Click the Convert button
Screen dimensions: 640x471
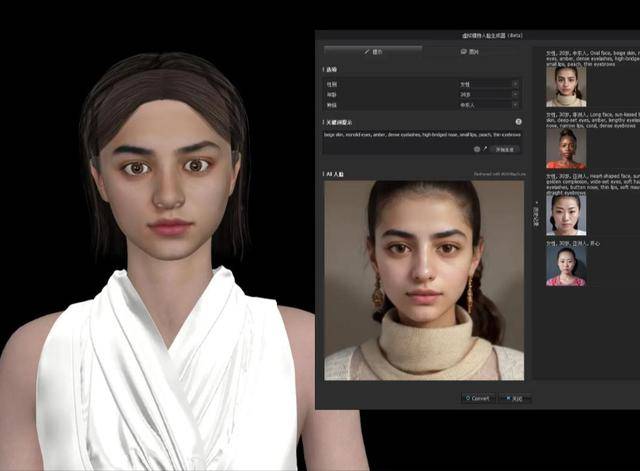477,398
